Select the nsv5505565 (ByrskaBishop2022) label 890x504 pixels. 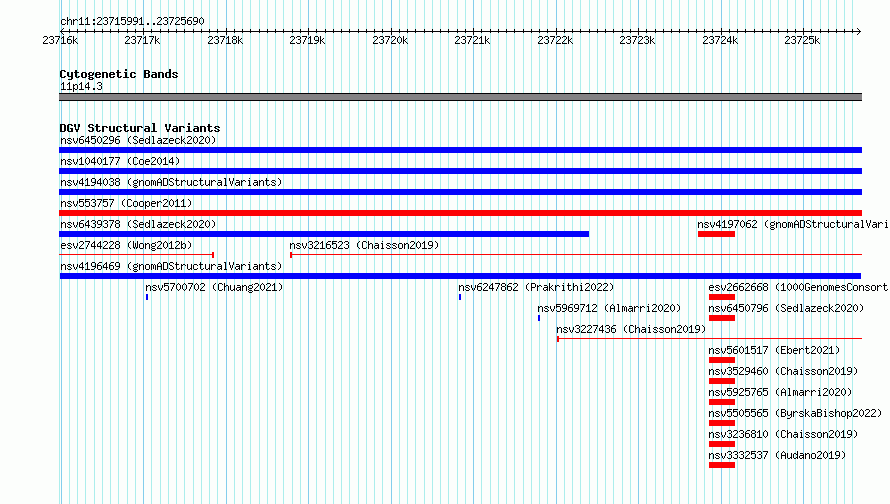click(x=795, y=413)
